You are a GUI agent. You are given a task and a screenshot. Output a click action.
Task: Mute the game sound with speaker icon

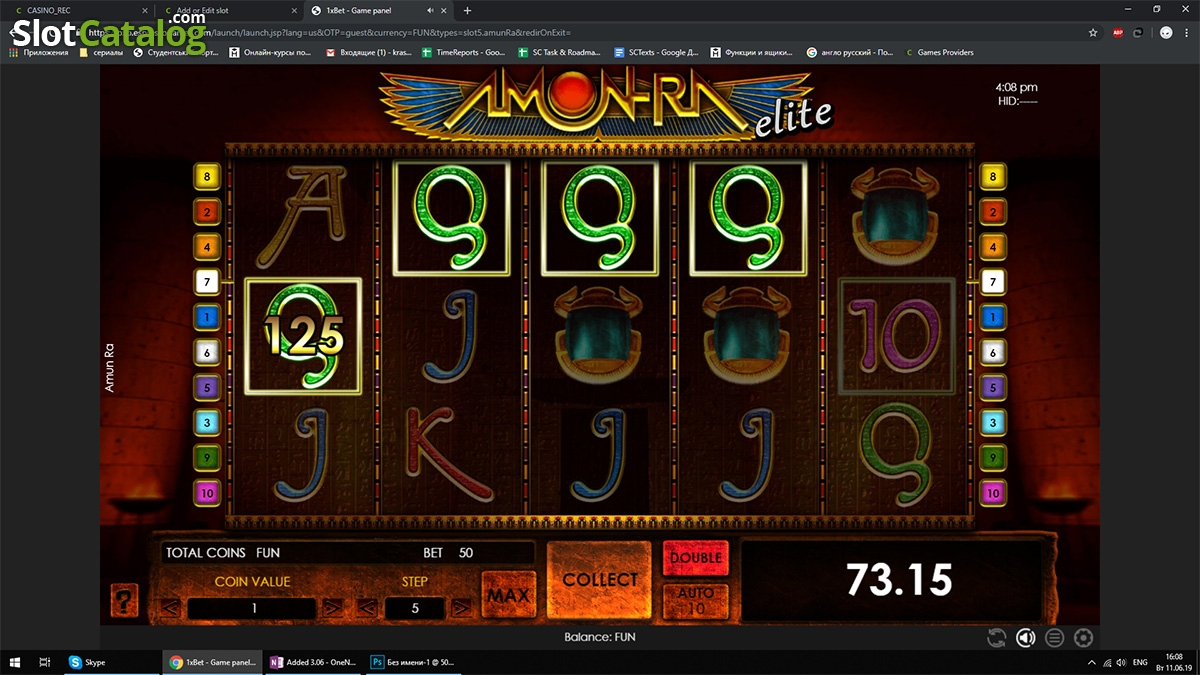[1025, 638]
